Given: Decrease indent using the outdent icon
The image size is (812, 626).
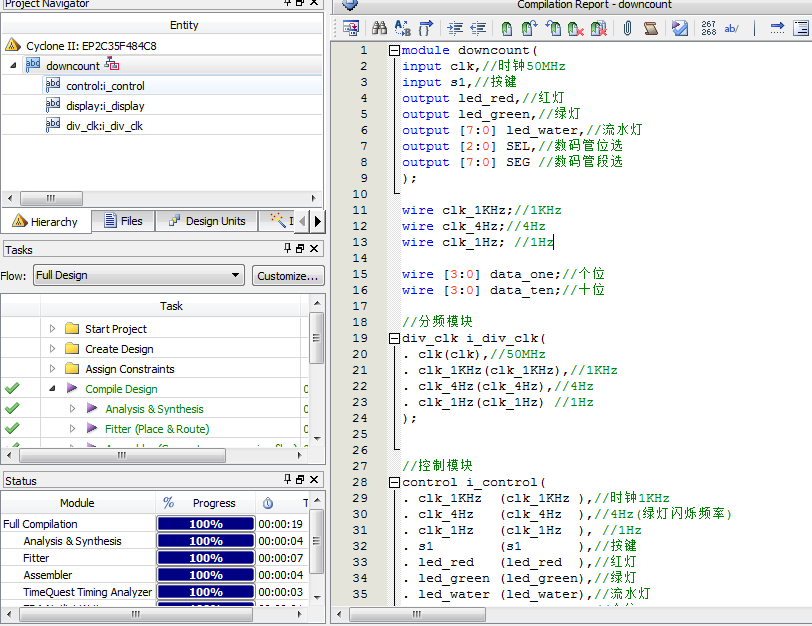Looking at the screenshot, I should 479,28.
